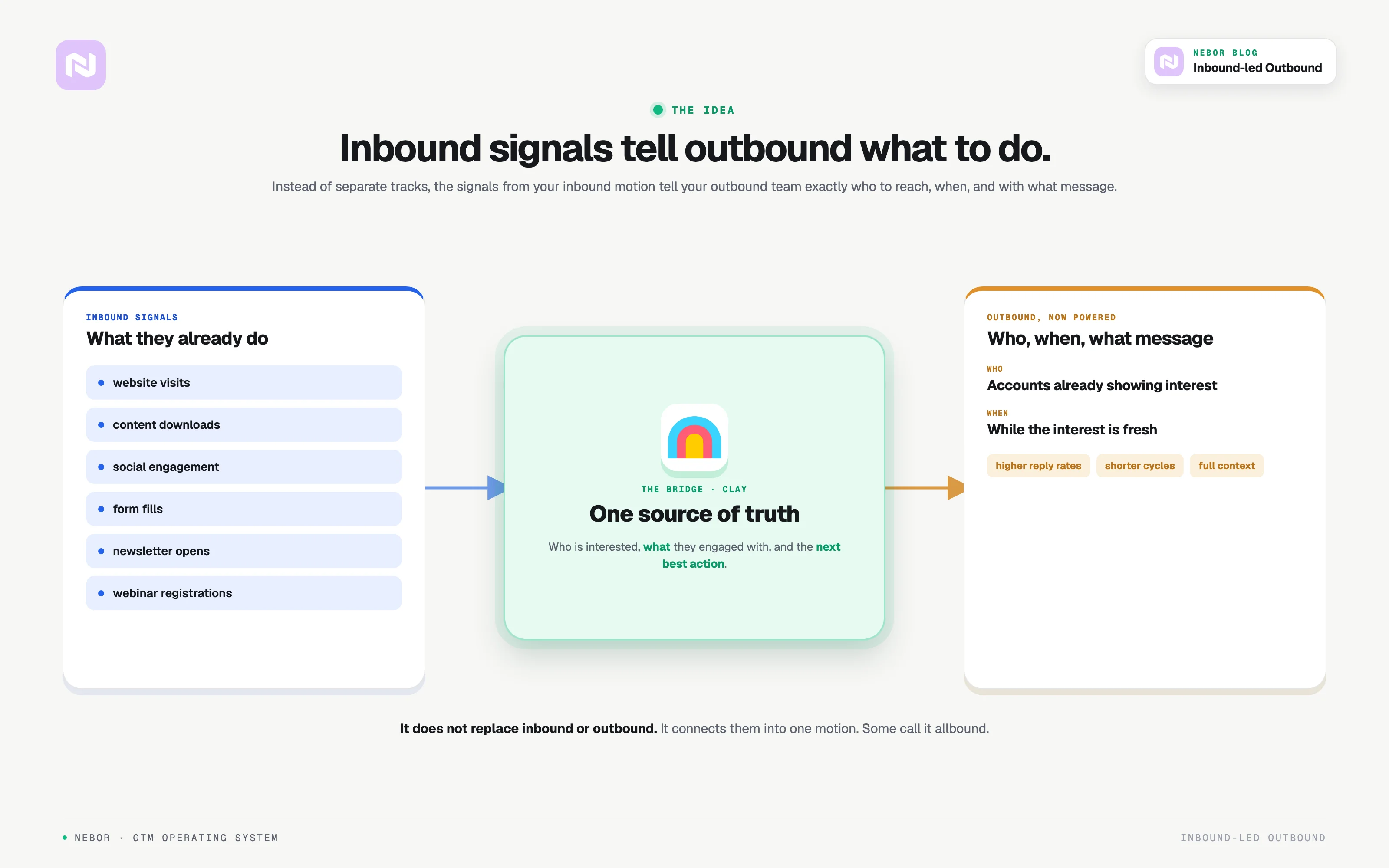This screenshot has height=868, width=1389.
Task: Click the Clay rainbow arch icon
Action: tap(694, 437)
